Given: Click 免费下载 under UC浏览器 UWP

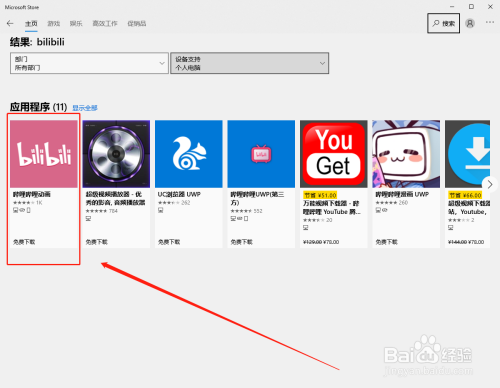Looking at the screenshot, I should (169, 242).
